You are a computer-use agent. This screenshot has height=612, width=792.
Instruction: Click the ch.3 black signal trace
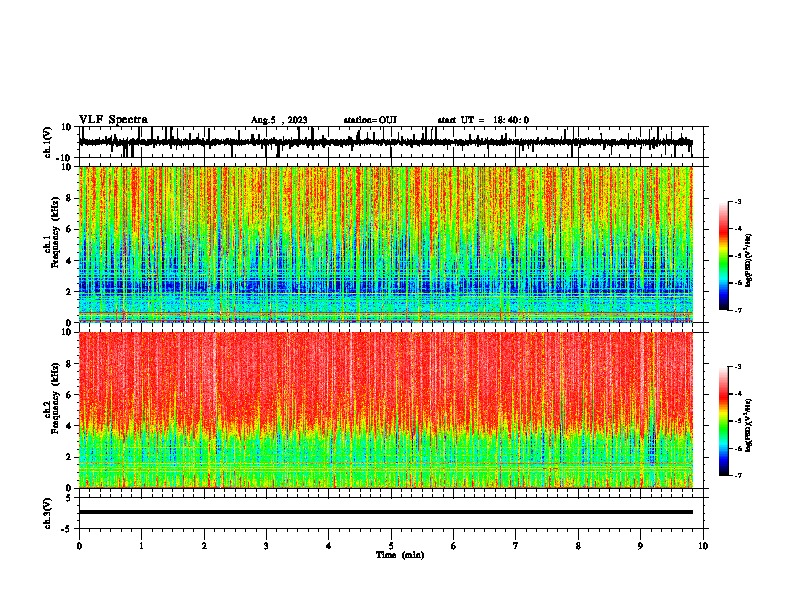386,512
